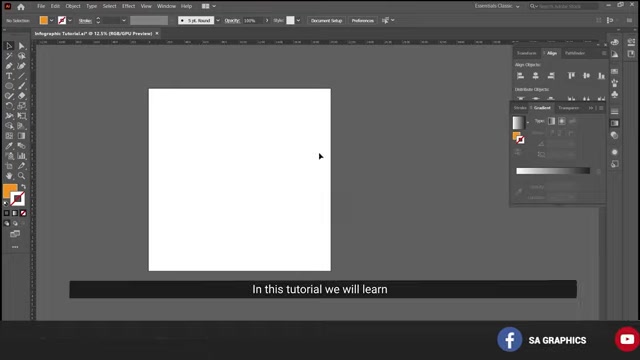The width and height of the screenshot is (640, 360).
Task: Click the Search Adobe Stock field
Action: click(x=567, y=6)
